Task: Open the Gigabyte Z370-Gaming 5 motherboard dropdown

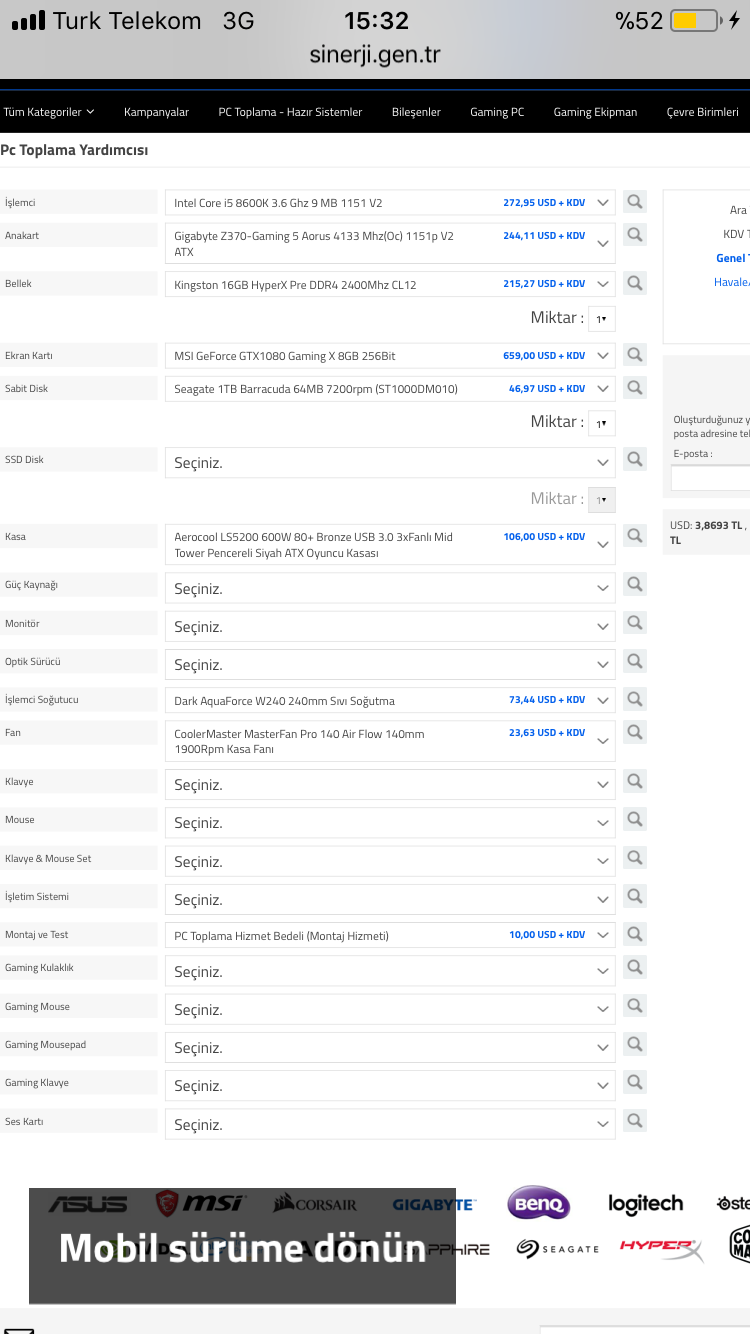Action: click(x=390, y=244)
